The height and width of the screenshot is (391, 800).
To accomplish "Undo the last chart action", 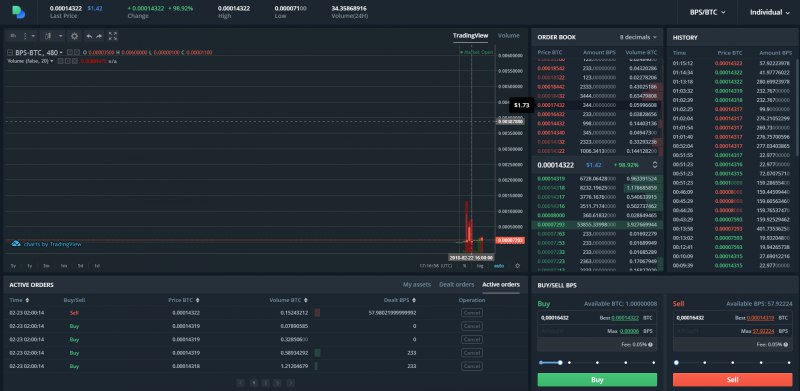I will click(x=89, y=36).
